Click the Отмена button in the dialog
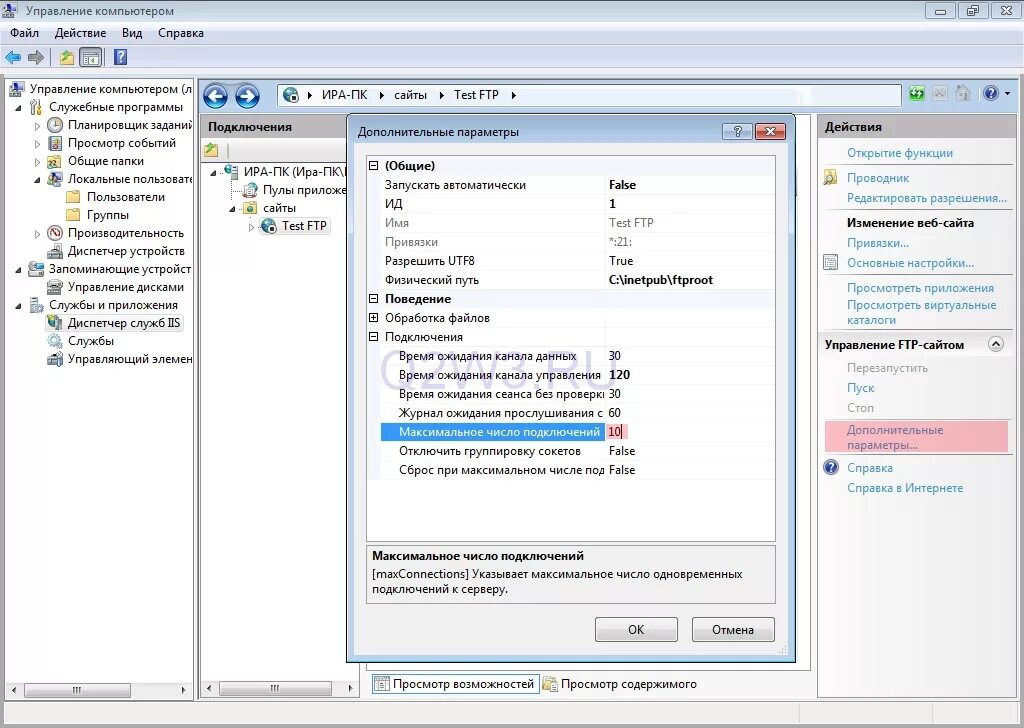 [x=733, y=629]
